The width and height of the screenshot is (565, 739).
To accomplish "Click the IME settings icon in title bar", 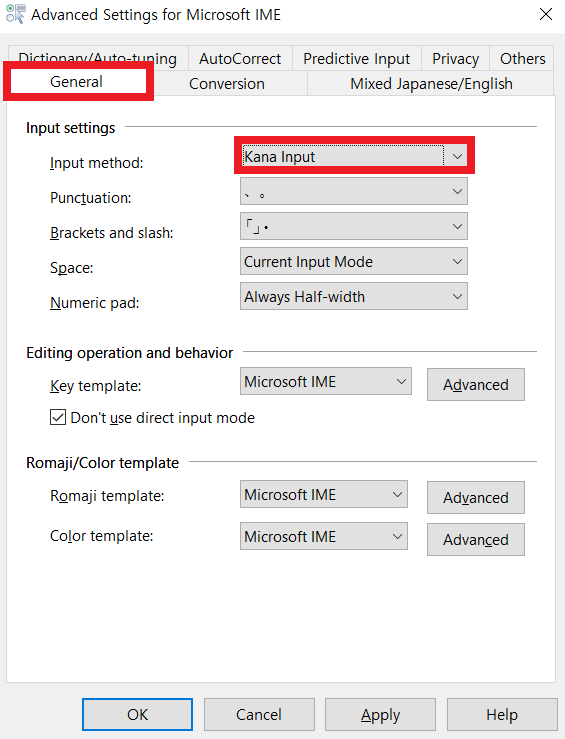I will tap(15, 14).
